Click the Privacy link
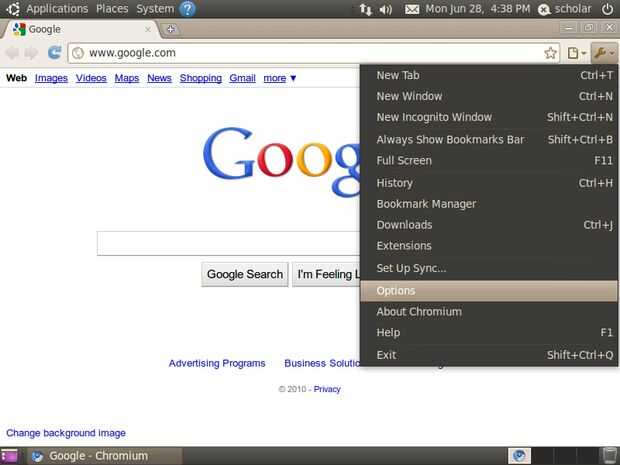The width and height of the screenshot is (620, 465). [x=327, y=389]
